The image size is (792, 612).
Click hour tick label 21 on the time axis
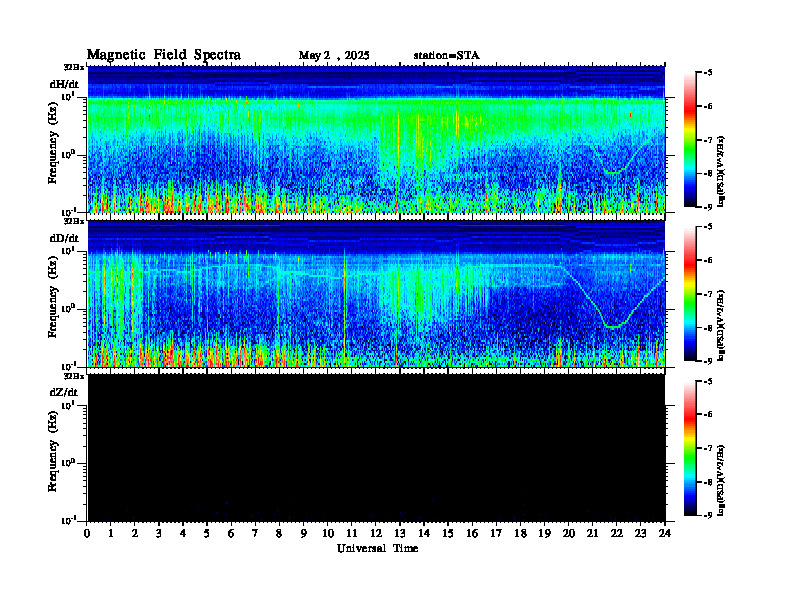coord(592,534)
